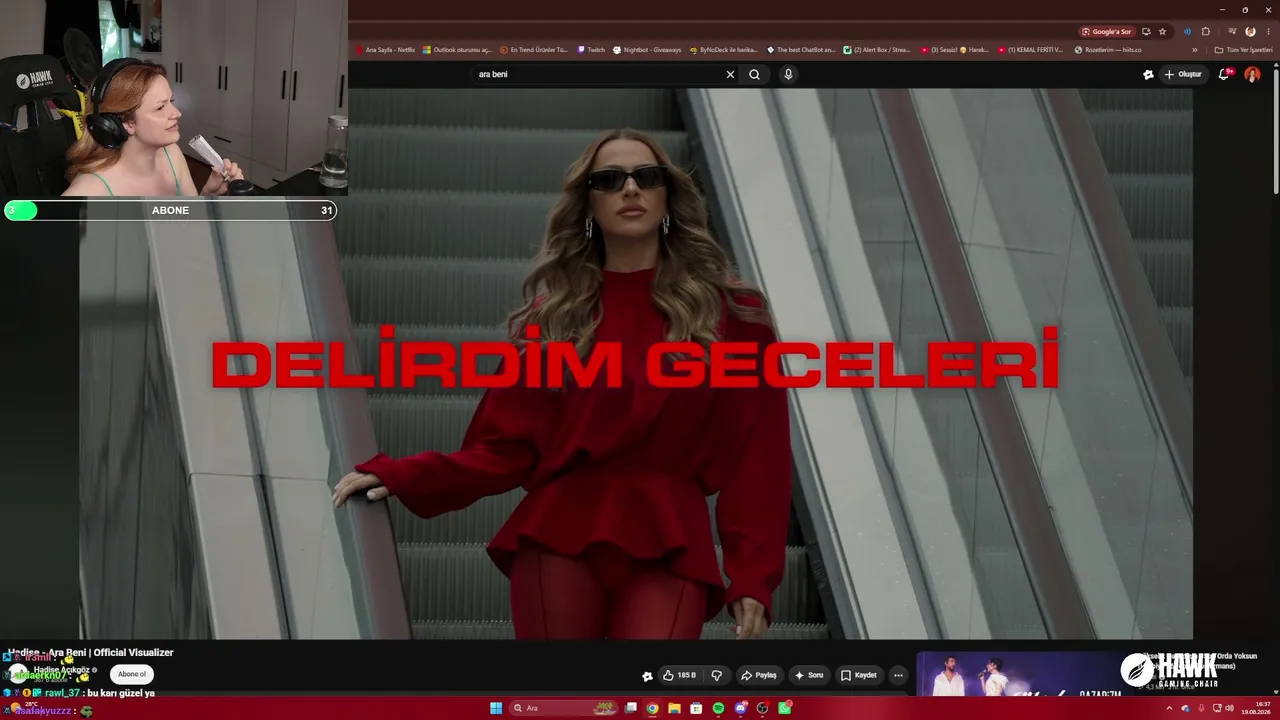This screenshot has height=720, width=1280.
Task: Show hidden system tray icons
Action: tap(1169, 708)
